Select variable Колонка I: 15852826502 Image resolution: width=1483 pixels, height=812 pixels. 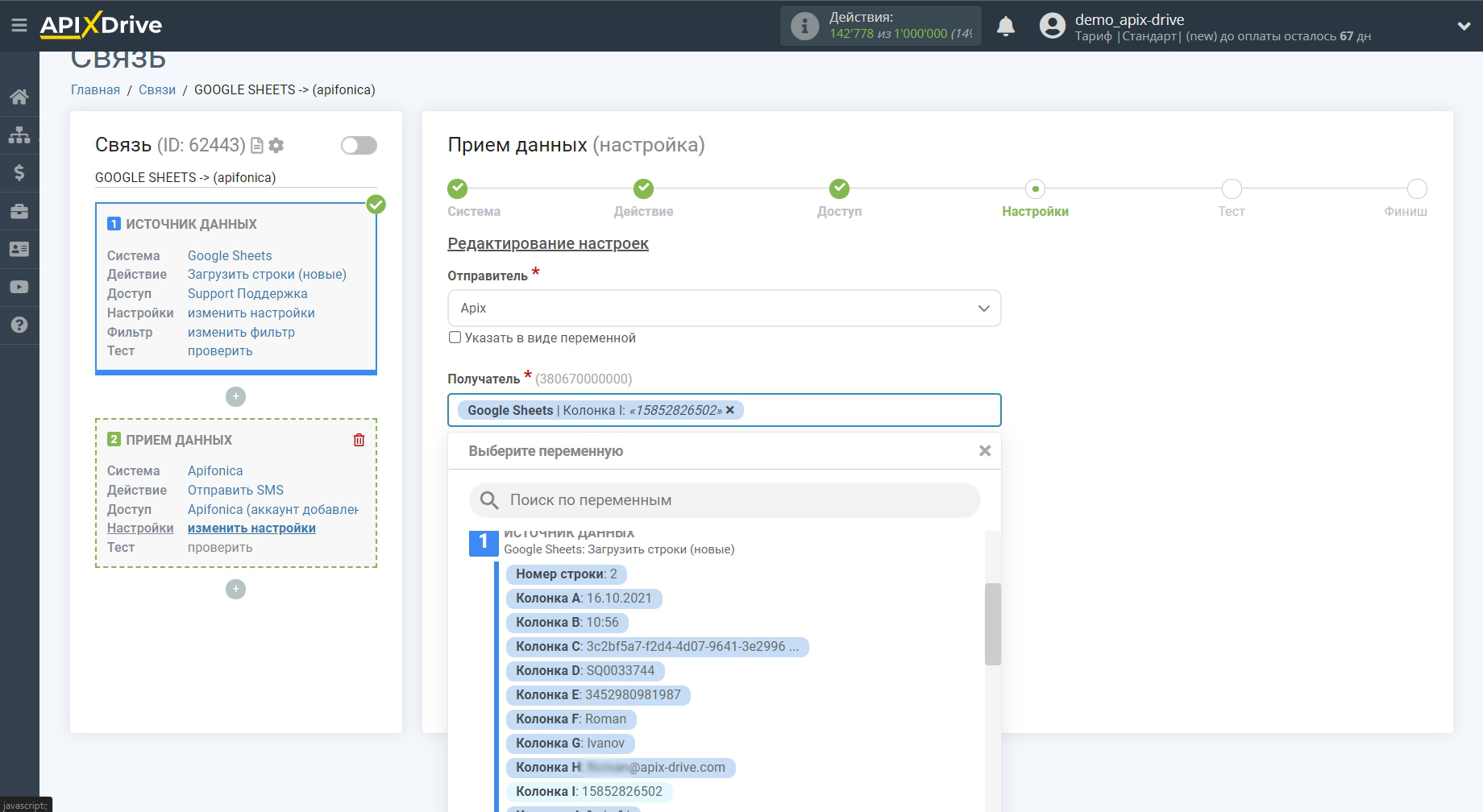pyautogui.click(x=589, y=792)
